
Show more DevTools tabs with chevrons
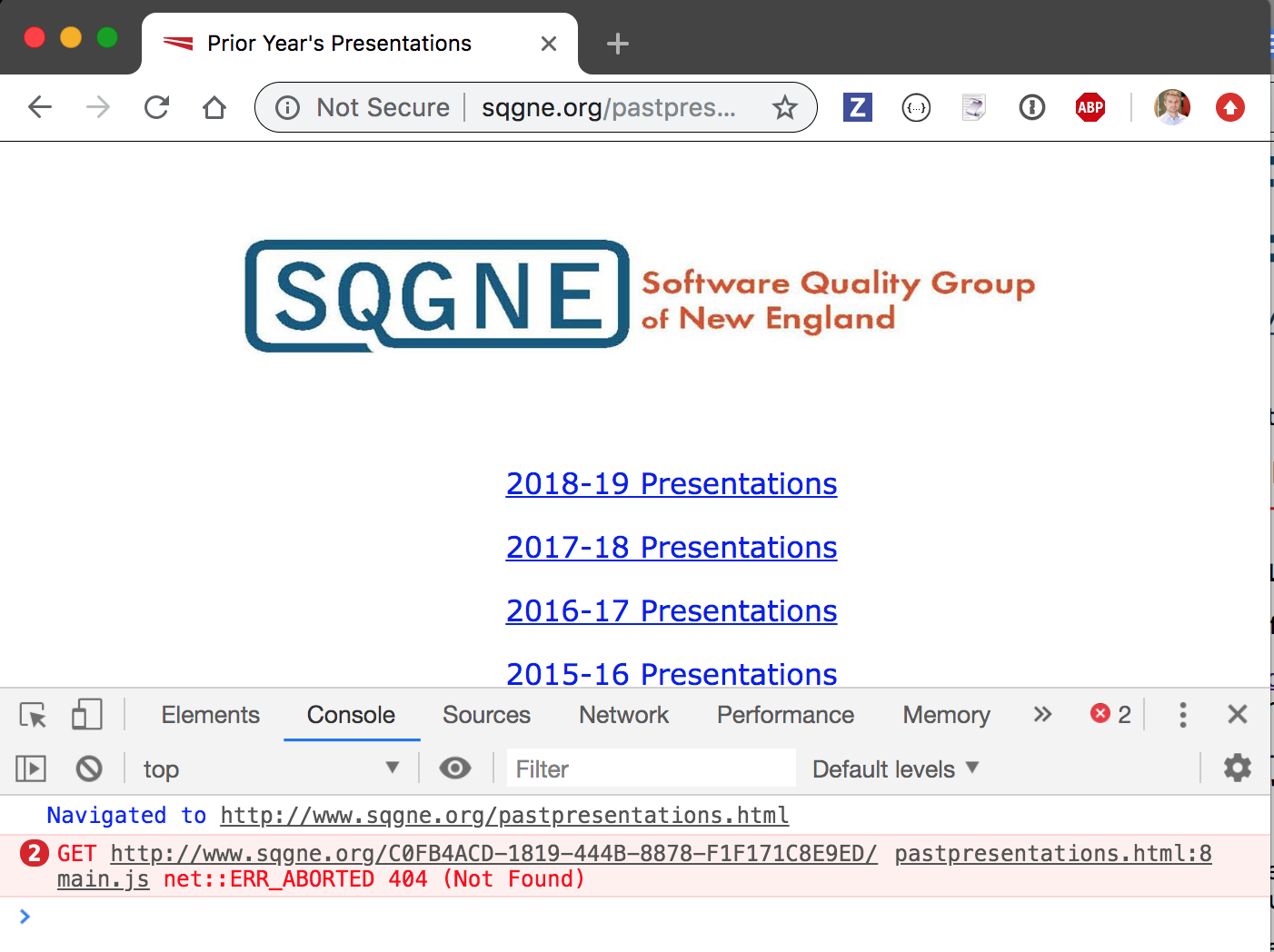[1042, 715]
